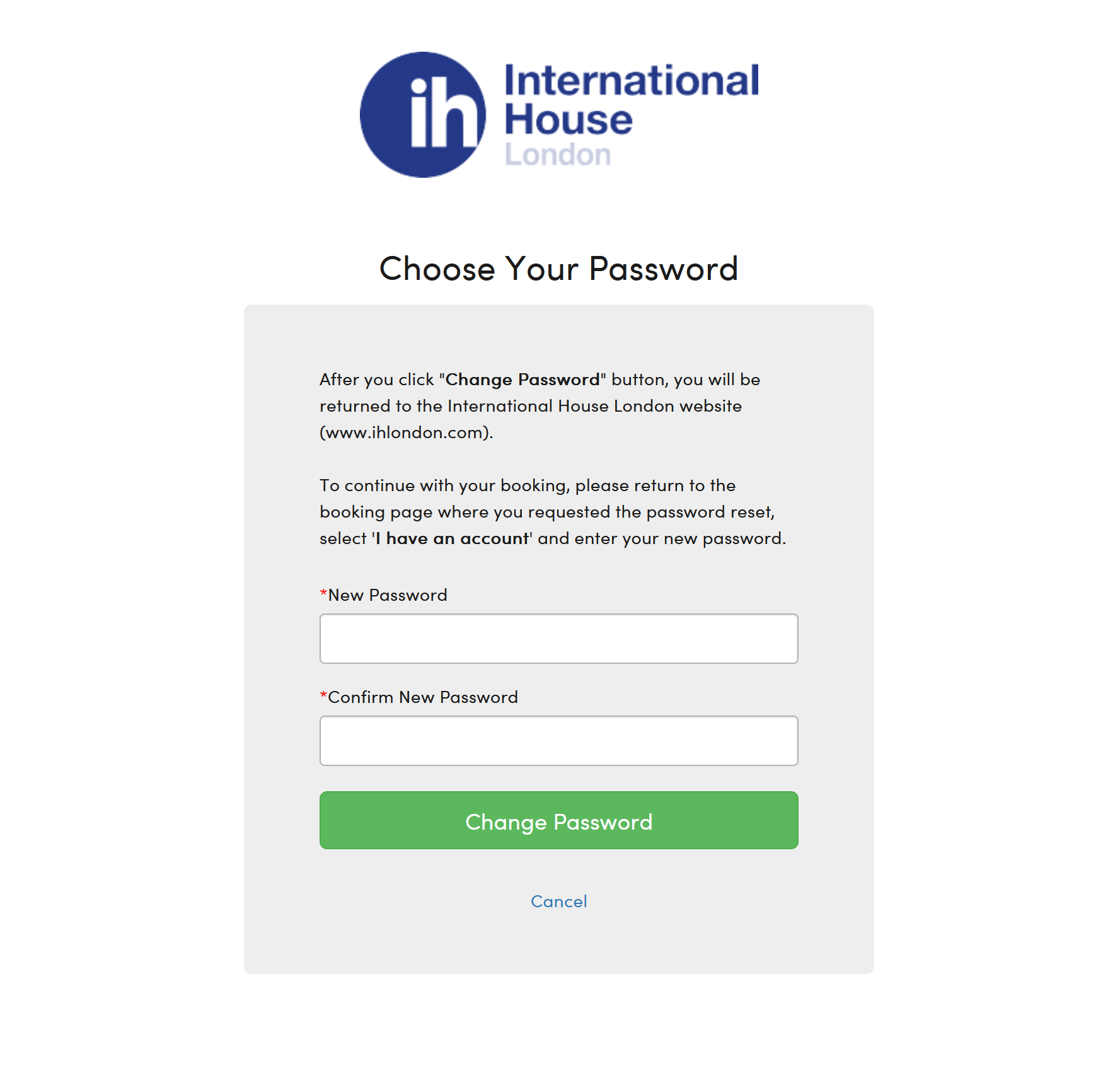Click the round ih logo icon
Image resolution: width=1120 pixels, height=1085 pixels.
click(x=422, y=115)
